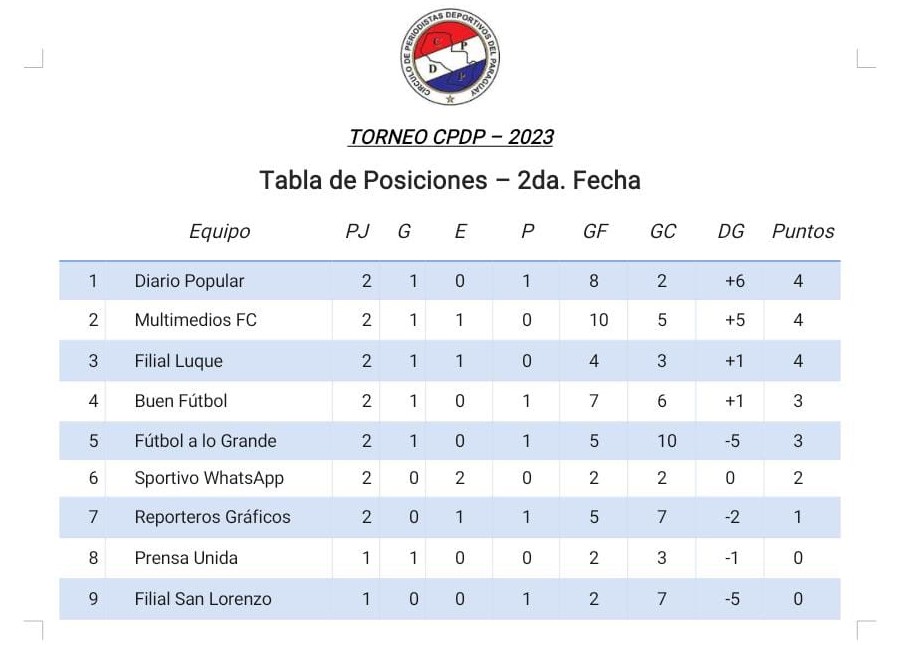
Task: Select Multimedios FC's 10 goals scored
Action: tap(599, 320)
